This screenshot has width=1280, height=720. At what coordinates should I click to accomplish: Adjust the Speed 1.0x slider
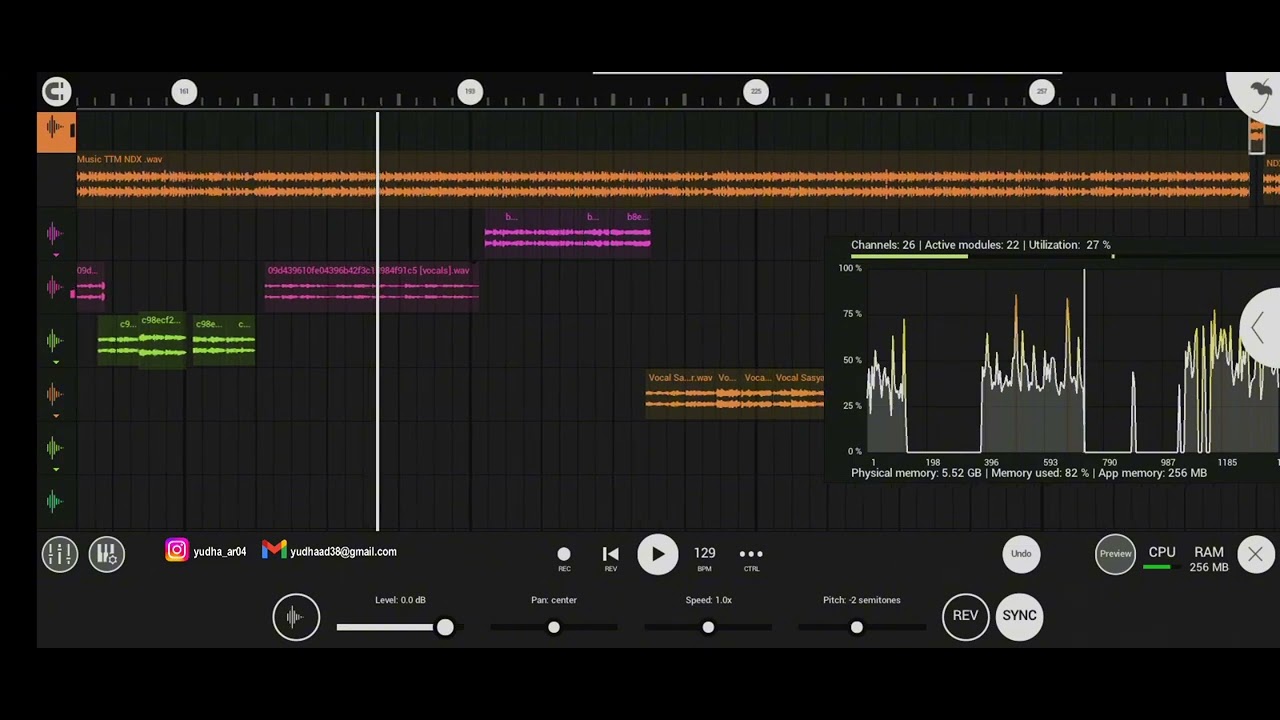(x=708, y=627)
